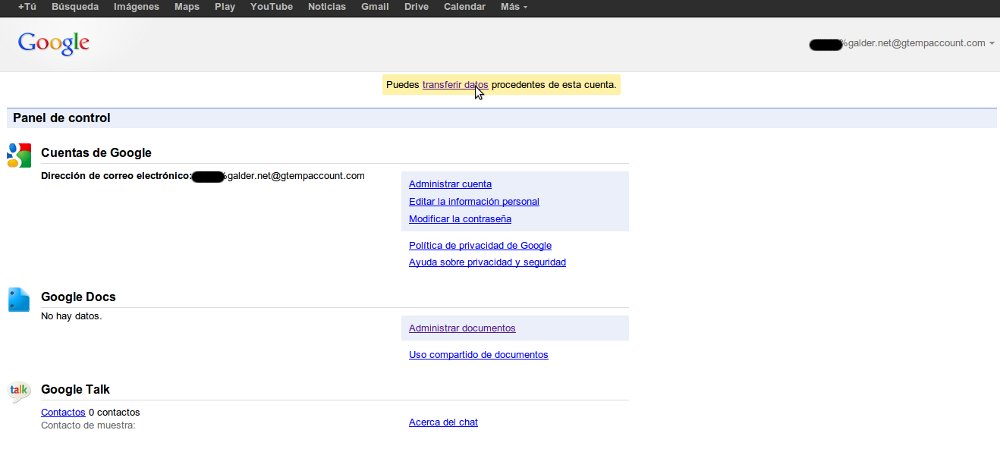1000x449 pixels.
Task: Click the Google Docs section icon
Action: (19, 300)
